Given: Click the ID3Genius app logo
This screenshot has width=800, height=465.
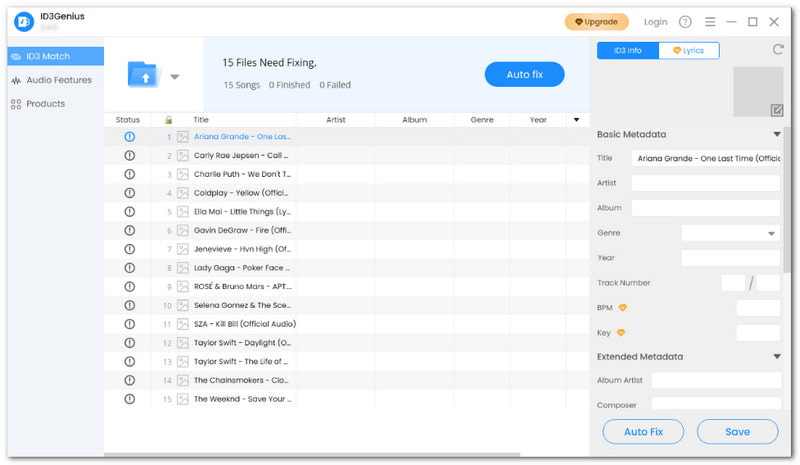Looking at the screenshot, I should click(x=23, y=22).
